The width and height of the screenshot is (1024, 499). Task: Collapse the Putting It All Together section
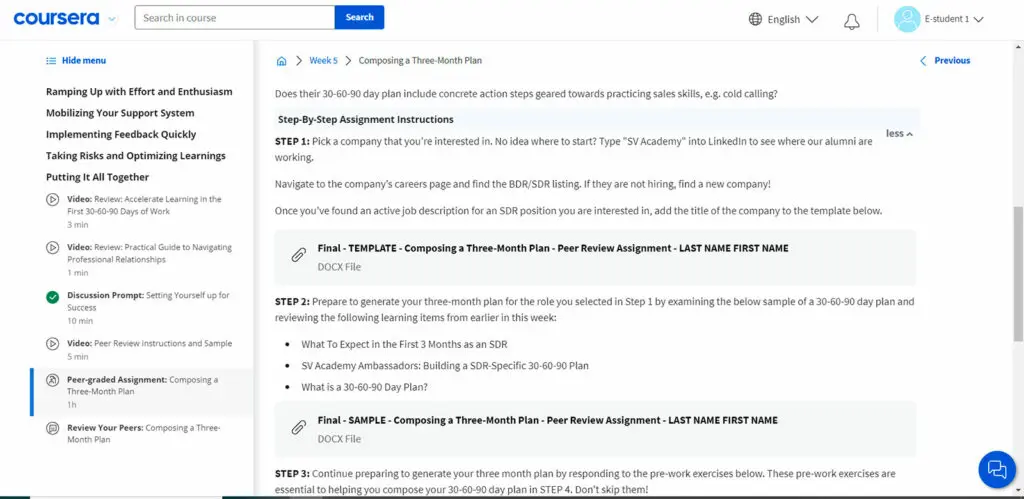(97, 177)
